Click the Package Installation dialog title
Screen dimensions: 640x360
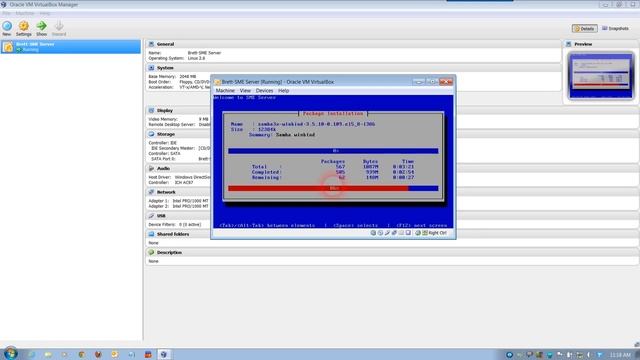333,113
